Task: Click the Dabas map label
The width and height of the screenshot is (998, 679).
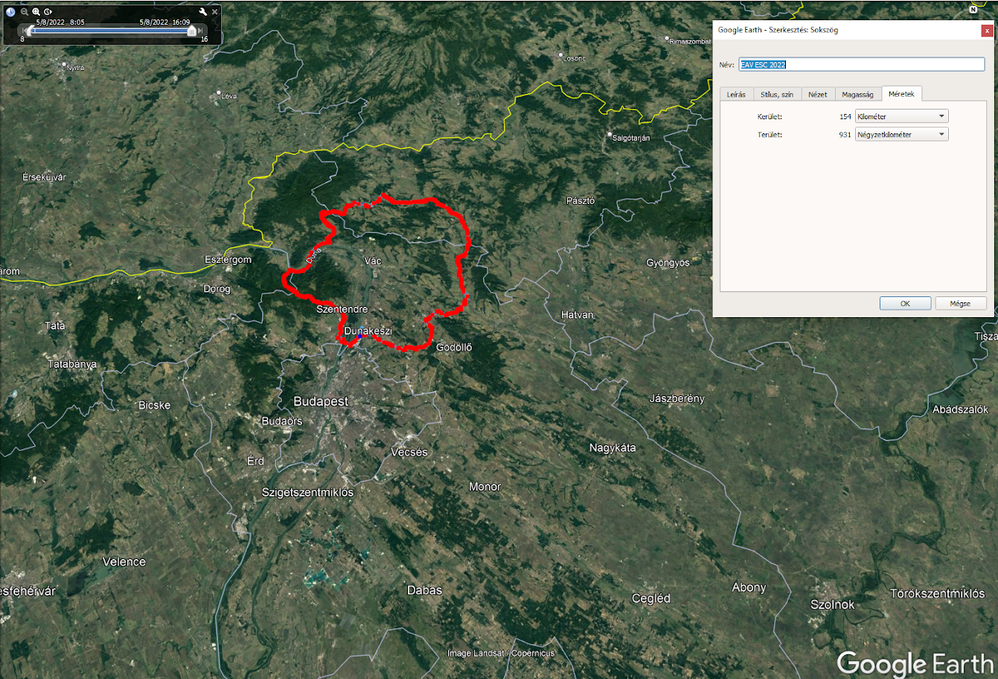Action: coord(425,591)
